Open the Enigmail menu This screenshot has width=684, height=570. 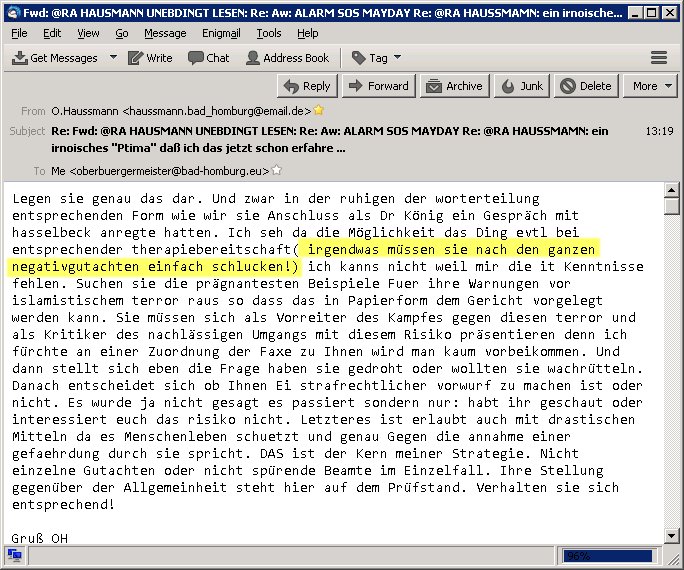pos(221,33)
